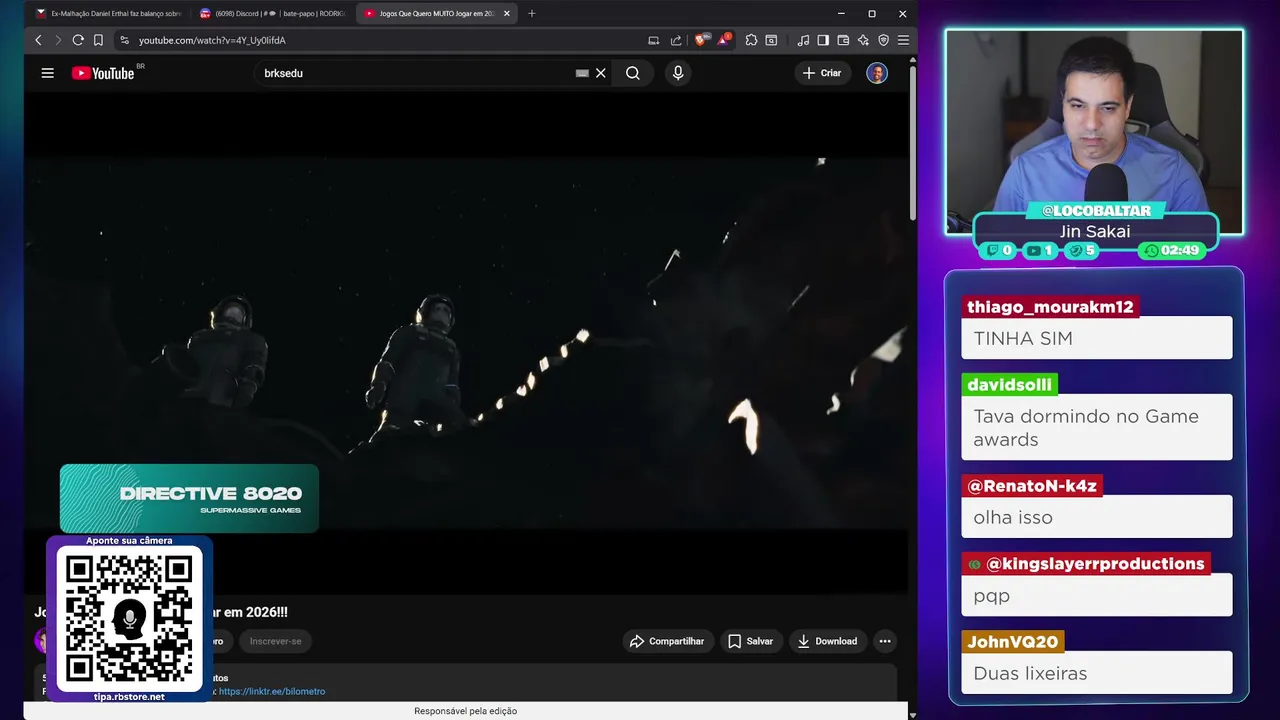Go to the YouTube home logo
Screen dimensions: 1280x720
(x=103, y=73)
